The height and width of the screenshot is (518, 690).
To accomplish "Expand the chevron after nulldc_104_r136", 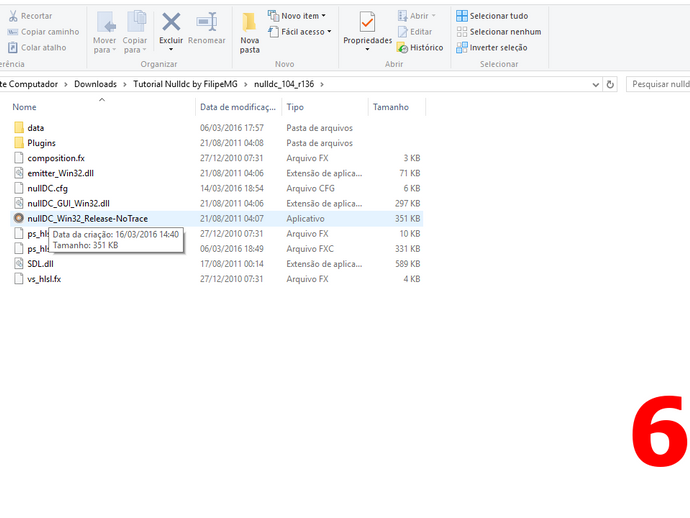I will (322, 84).
